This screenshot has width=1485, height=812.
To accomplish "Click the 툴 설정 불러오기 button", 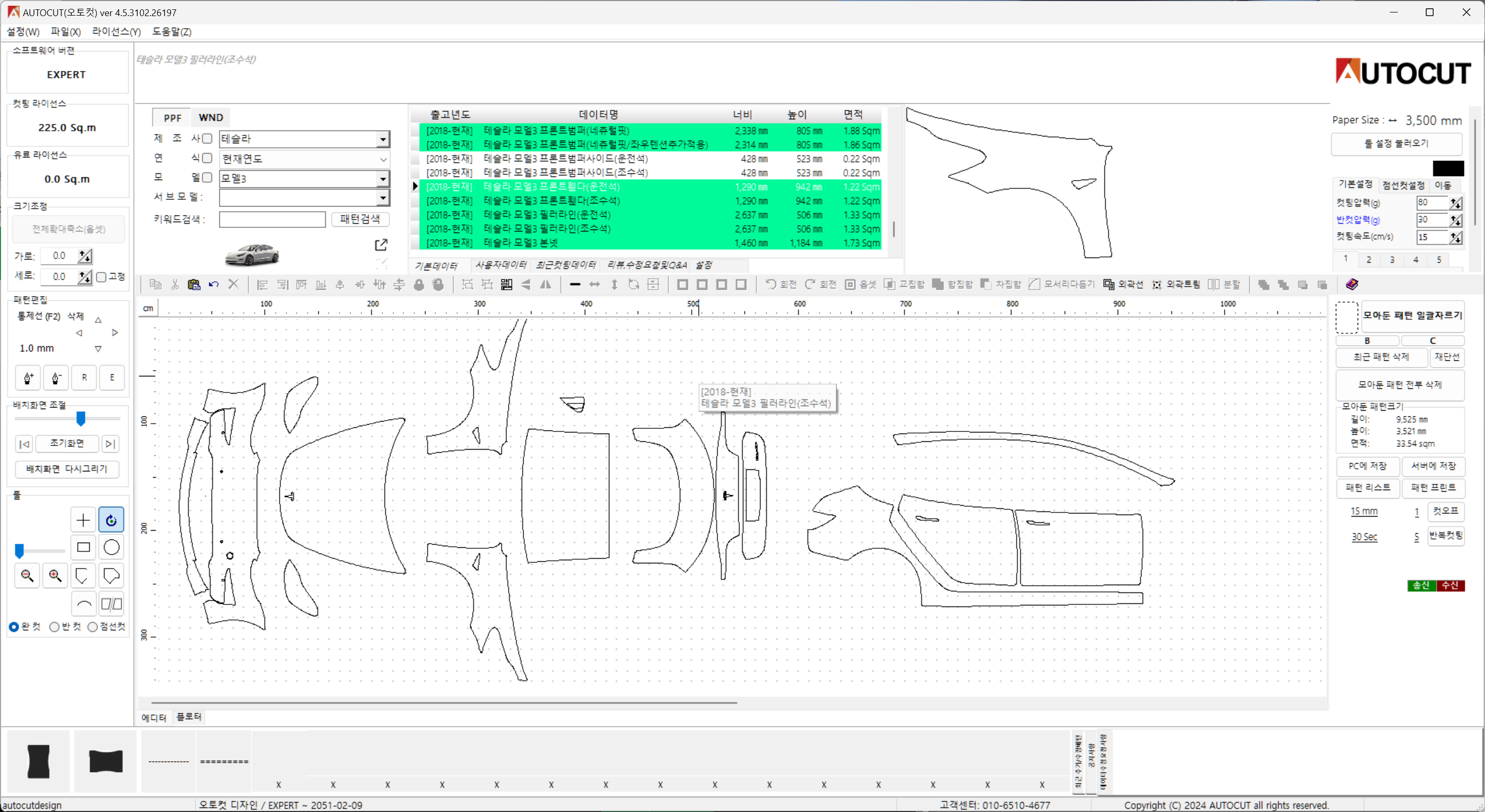I will tap(1396, 143).
